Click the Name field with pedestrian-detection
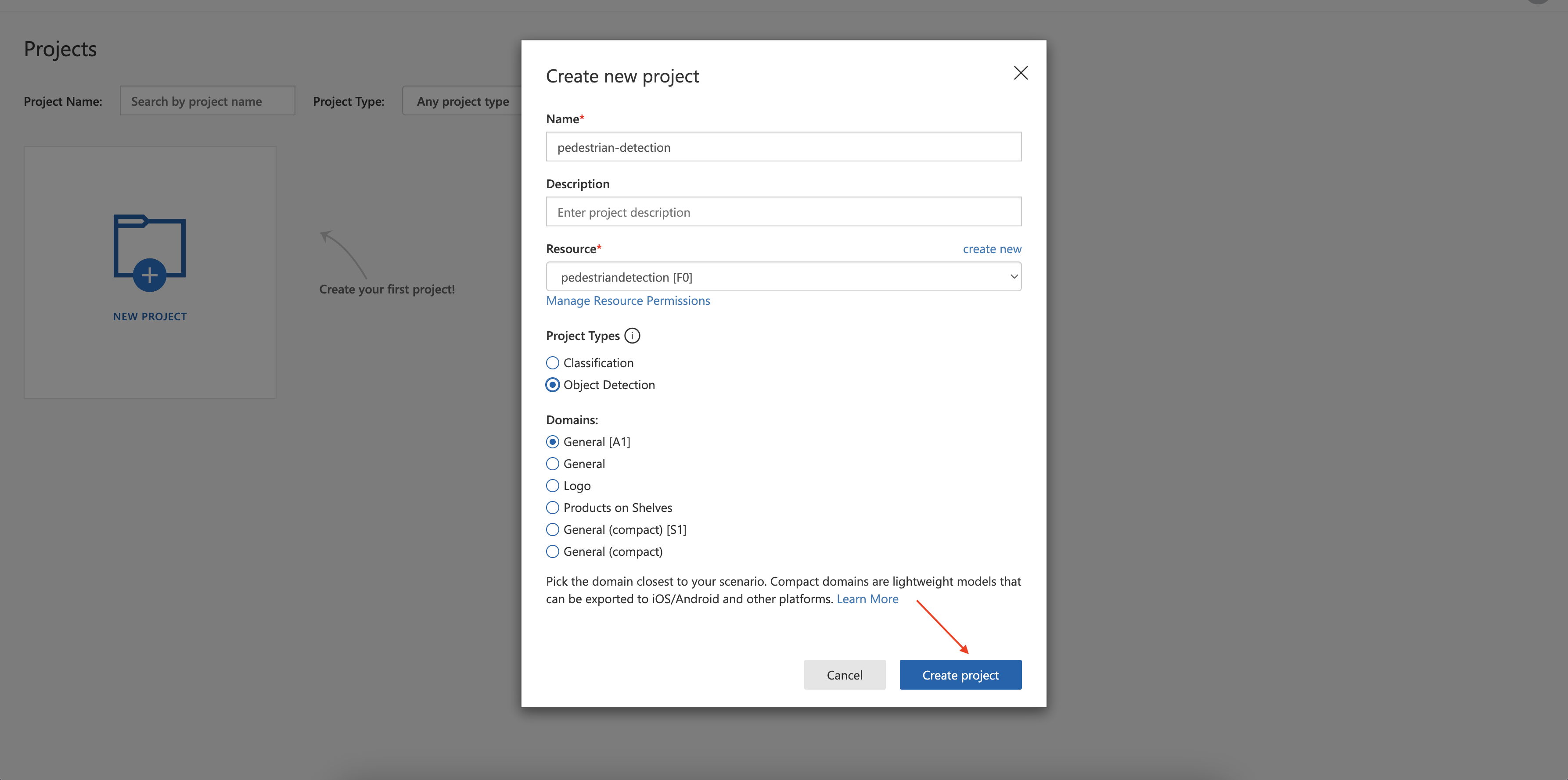1568x780 pixels. tap(784, 147)
